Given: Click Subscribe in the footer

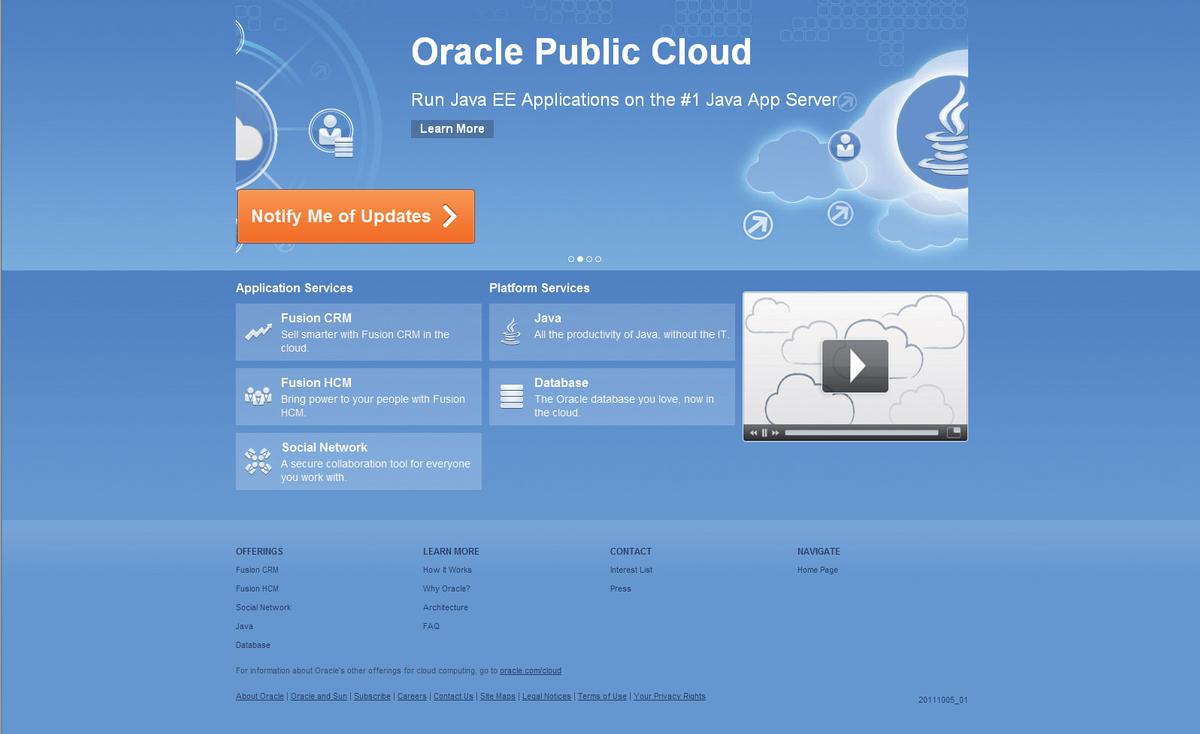Looking at the screenshot, I should (x=372, y=696).
